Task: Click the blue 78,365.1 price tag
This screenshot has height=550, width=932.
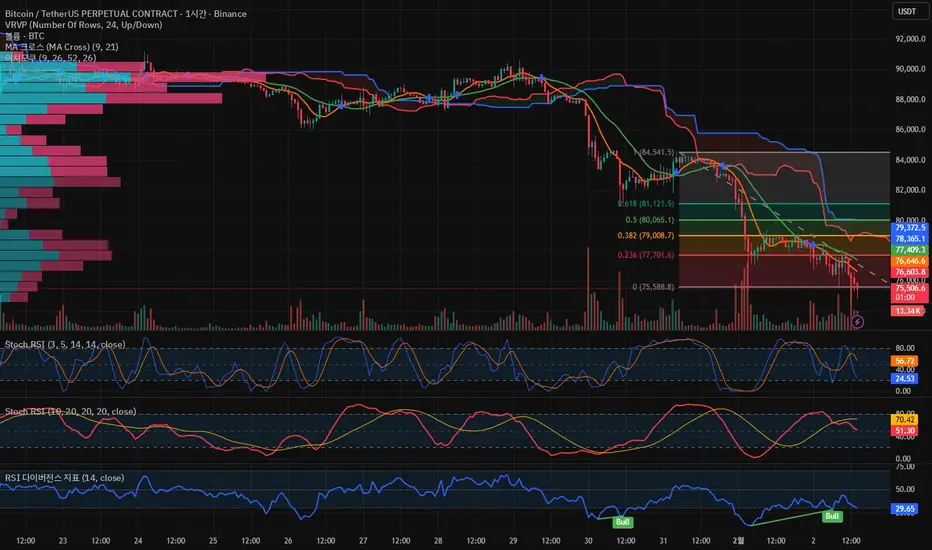Action: pyautogui.click(x=909, y=238)
